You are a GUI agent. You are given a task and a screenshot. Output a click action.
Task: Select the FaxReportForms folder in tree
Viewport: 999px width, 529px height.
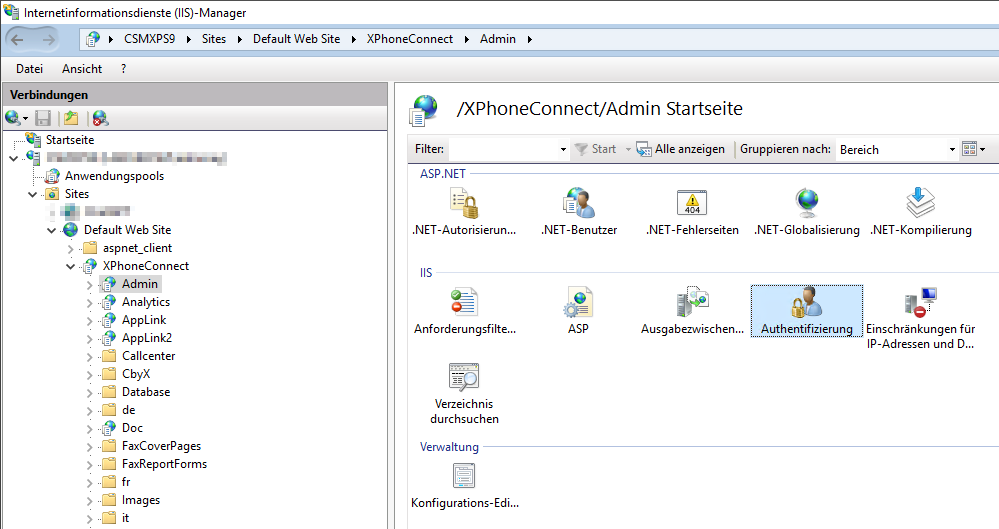[x=164, y=464]
